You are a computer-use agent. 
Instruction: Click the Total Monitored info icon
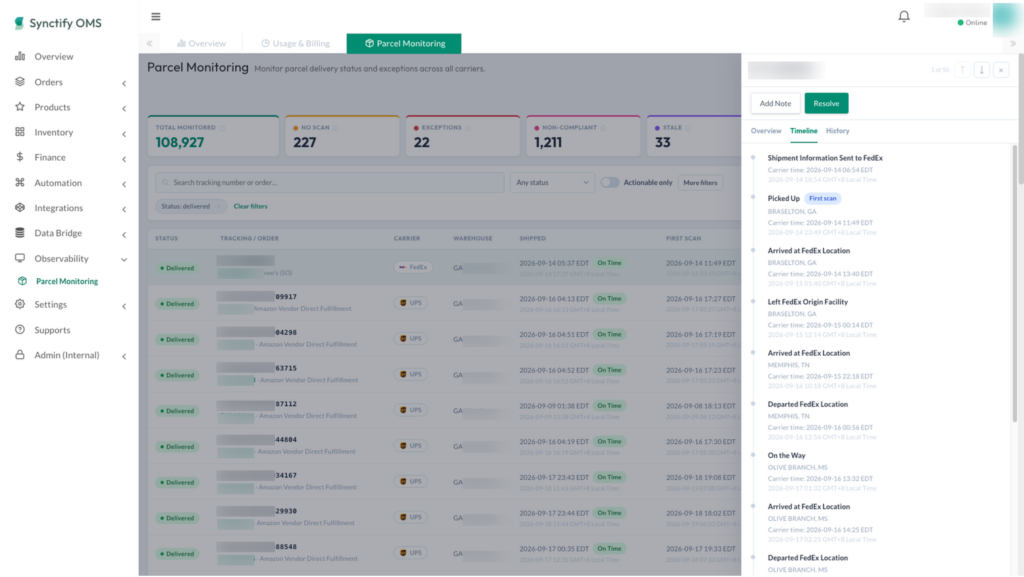tap(222, 128)
